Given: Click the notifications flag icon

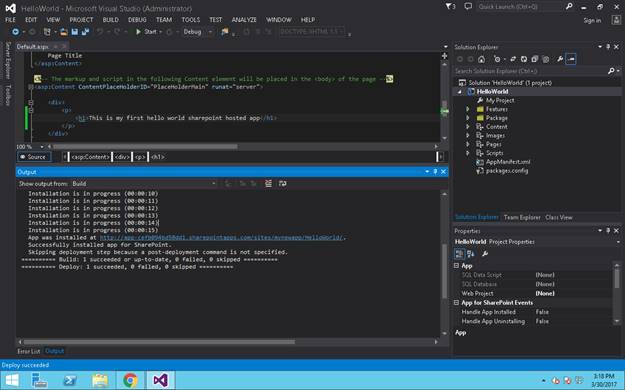Looking at the screenshot, I should pos(450,7).
